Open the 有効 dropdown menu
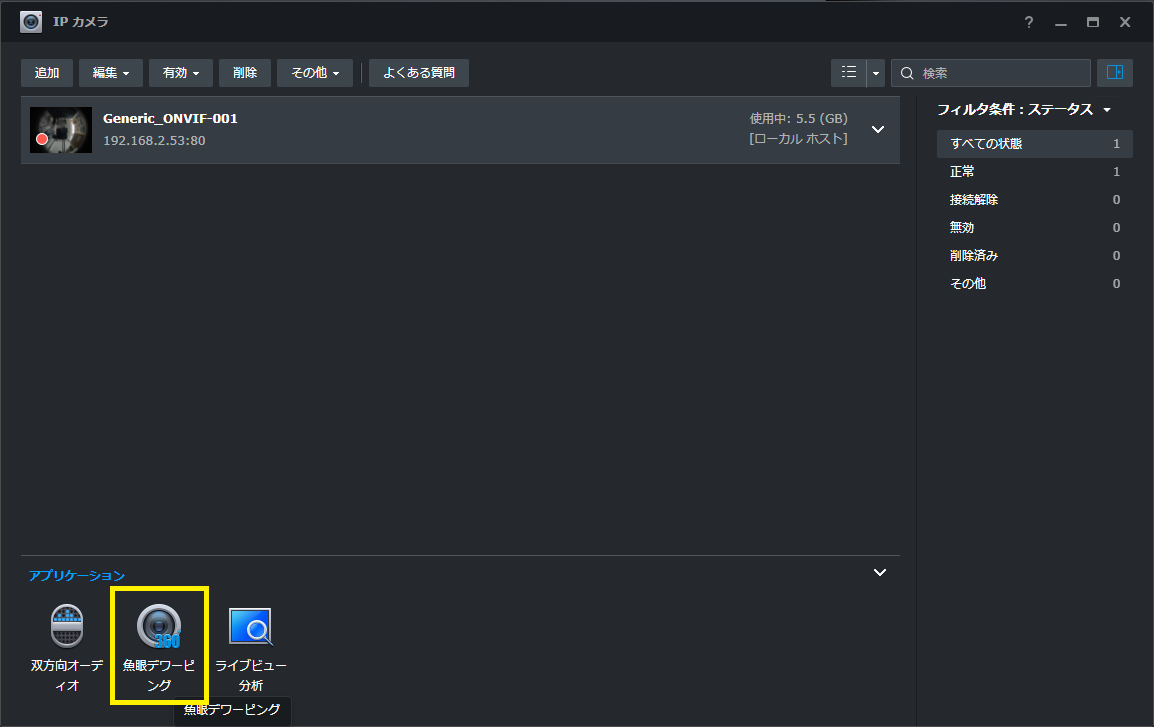Image resolution: width=1154 pixels, height=727 pixels. [181, 73]
